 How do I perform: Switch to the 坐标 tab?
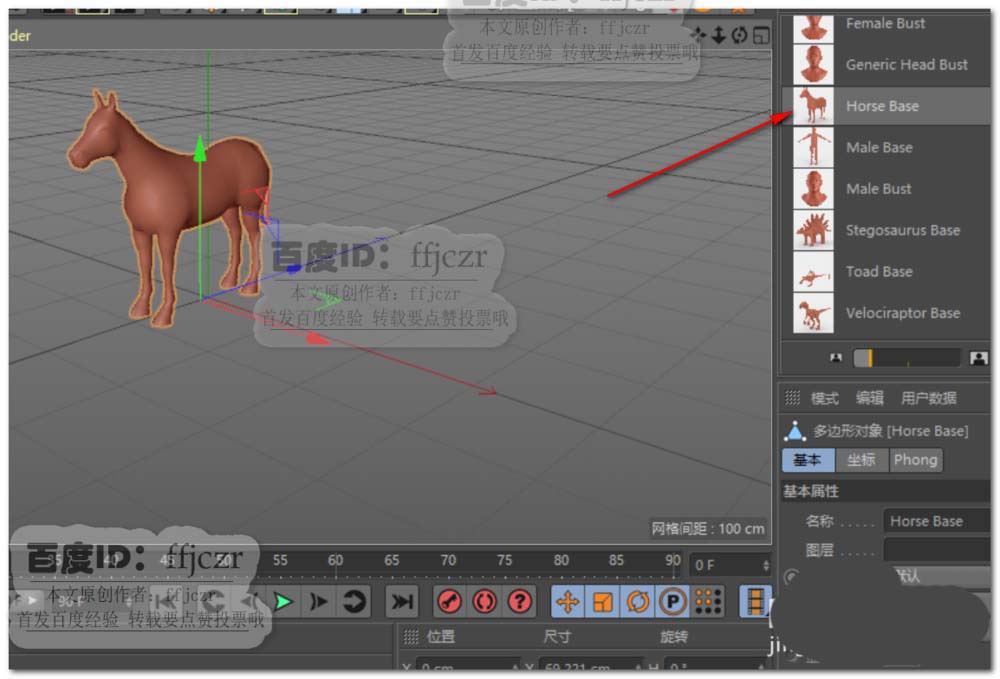(862, 460)
